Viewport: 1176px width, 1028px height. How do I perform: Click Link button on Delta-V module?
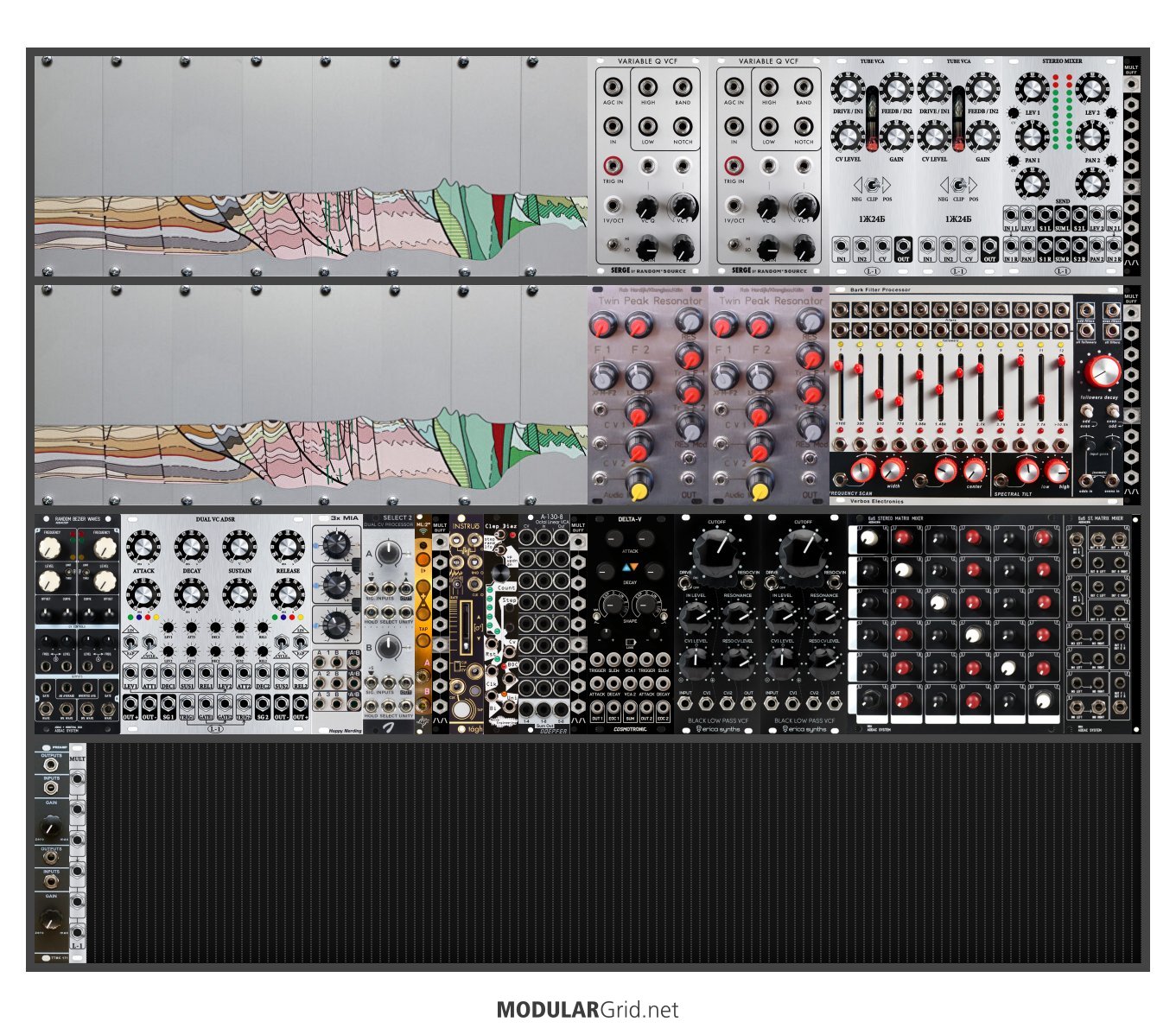(x=630, y=642)
